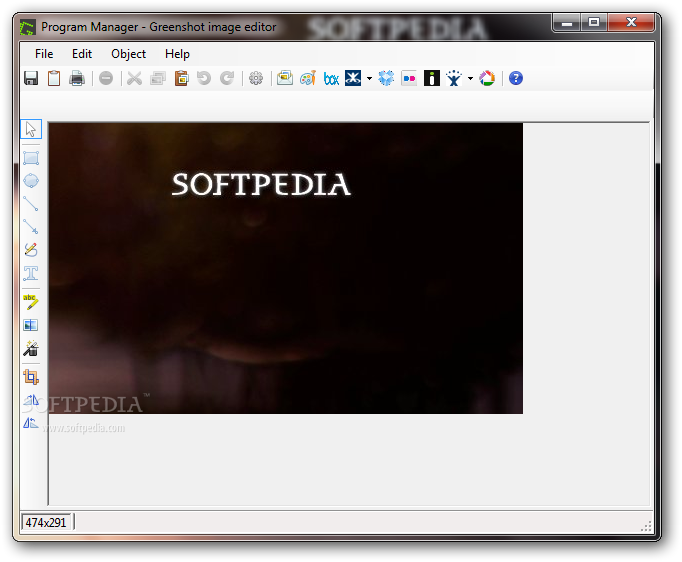
Task: Upload to Box via the box icon
Action: pyautogui.click(x=331, y=79)
